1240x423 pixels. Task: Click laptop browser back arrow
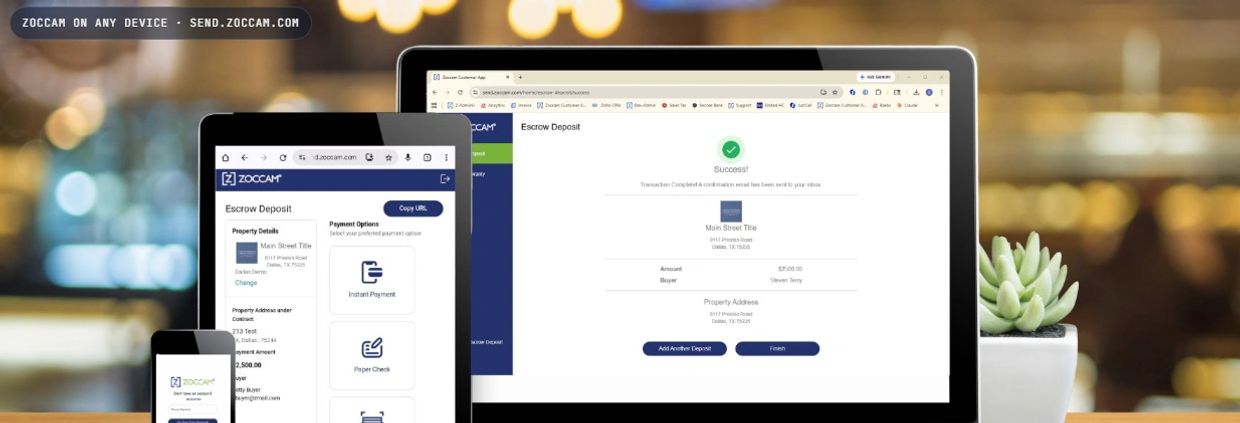tap(434, 92)
